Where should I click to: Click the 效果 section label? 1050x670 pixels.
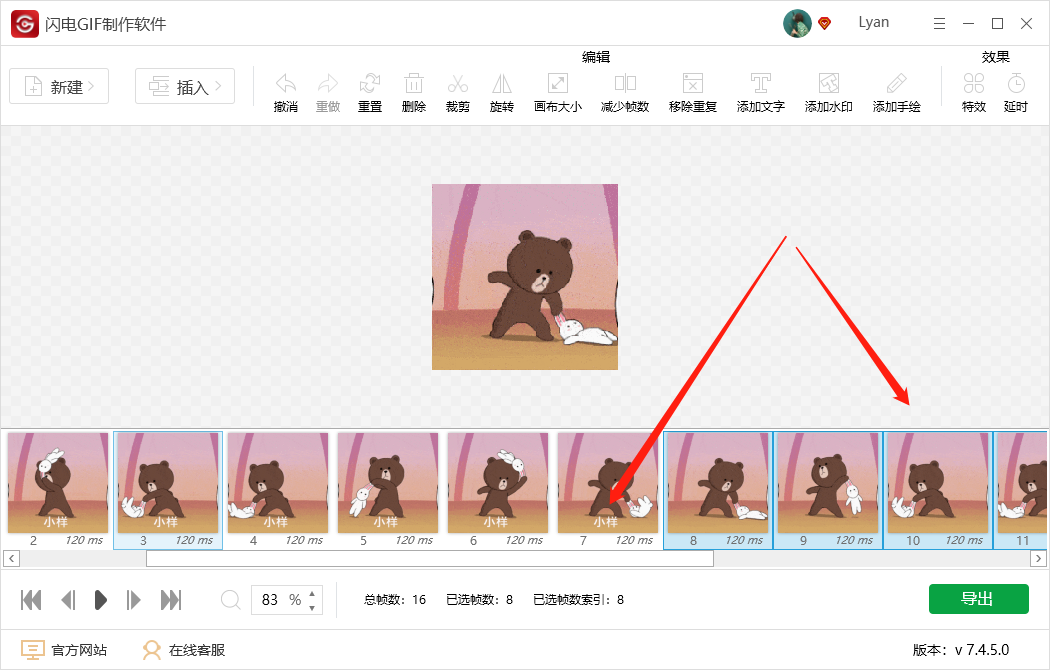tap(995, 57)
